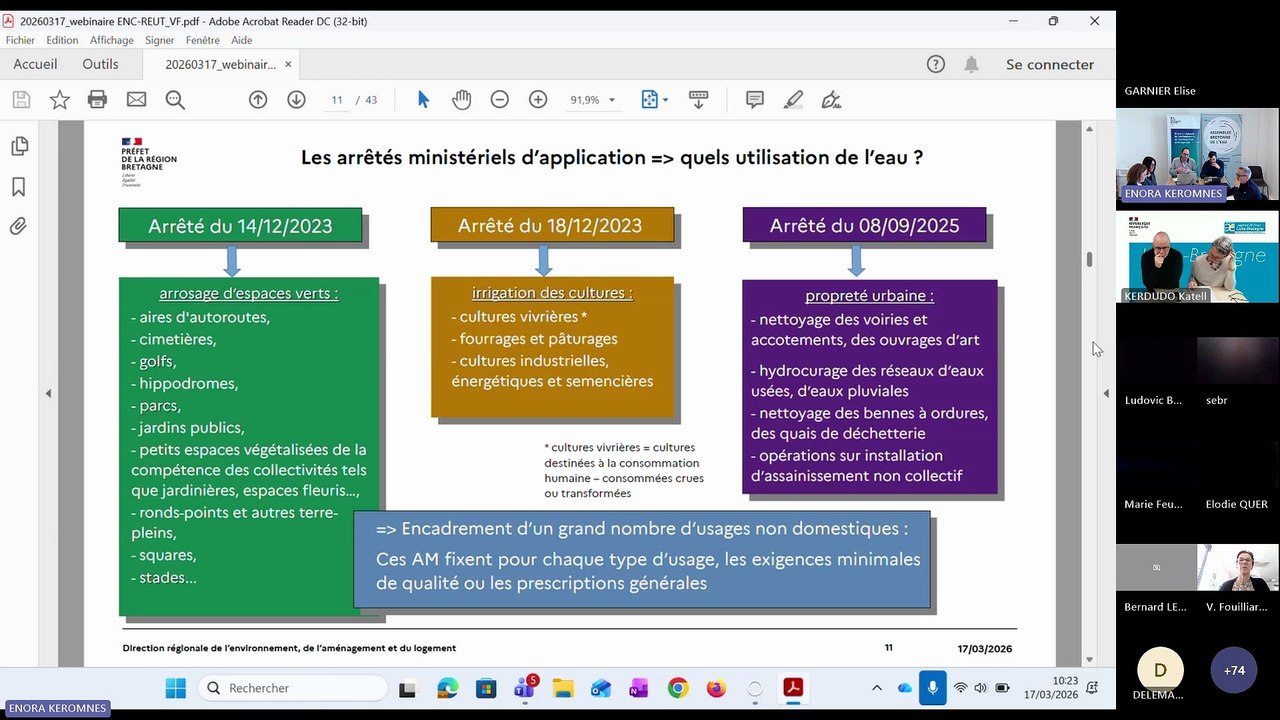
Task: Click the page number field showing 11
Action: tap(337, 100)
